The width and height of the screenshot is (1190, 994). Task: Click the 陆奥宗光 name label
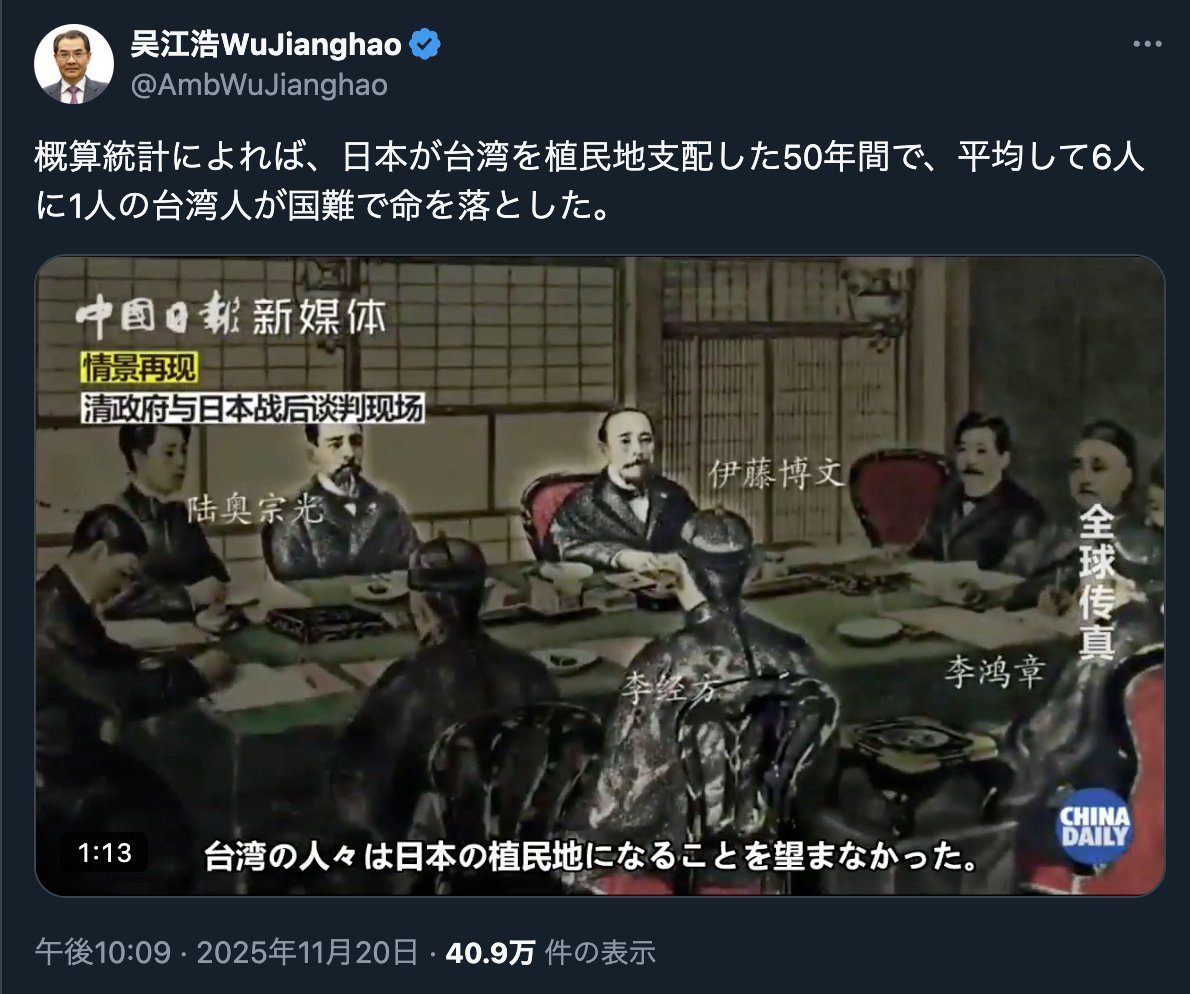tap(255, 509)
